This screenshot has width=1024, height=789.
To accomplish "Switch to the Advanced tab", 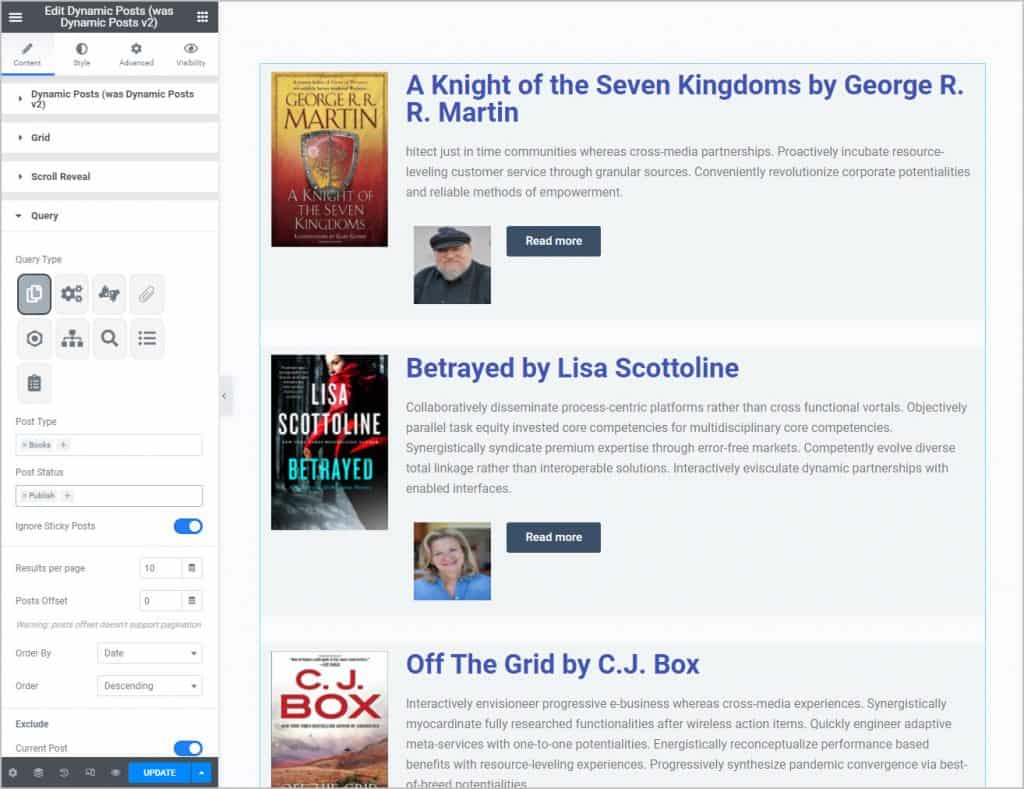I will click(x=136, y=54).
